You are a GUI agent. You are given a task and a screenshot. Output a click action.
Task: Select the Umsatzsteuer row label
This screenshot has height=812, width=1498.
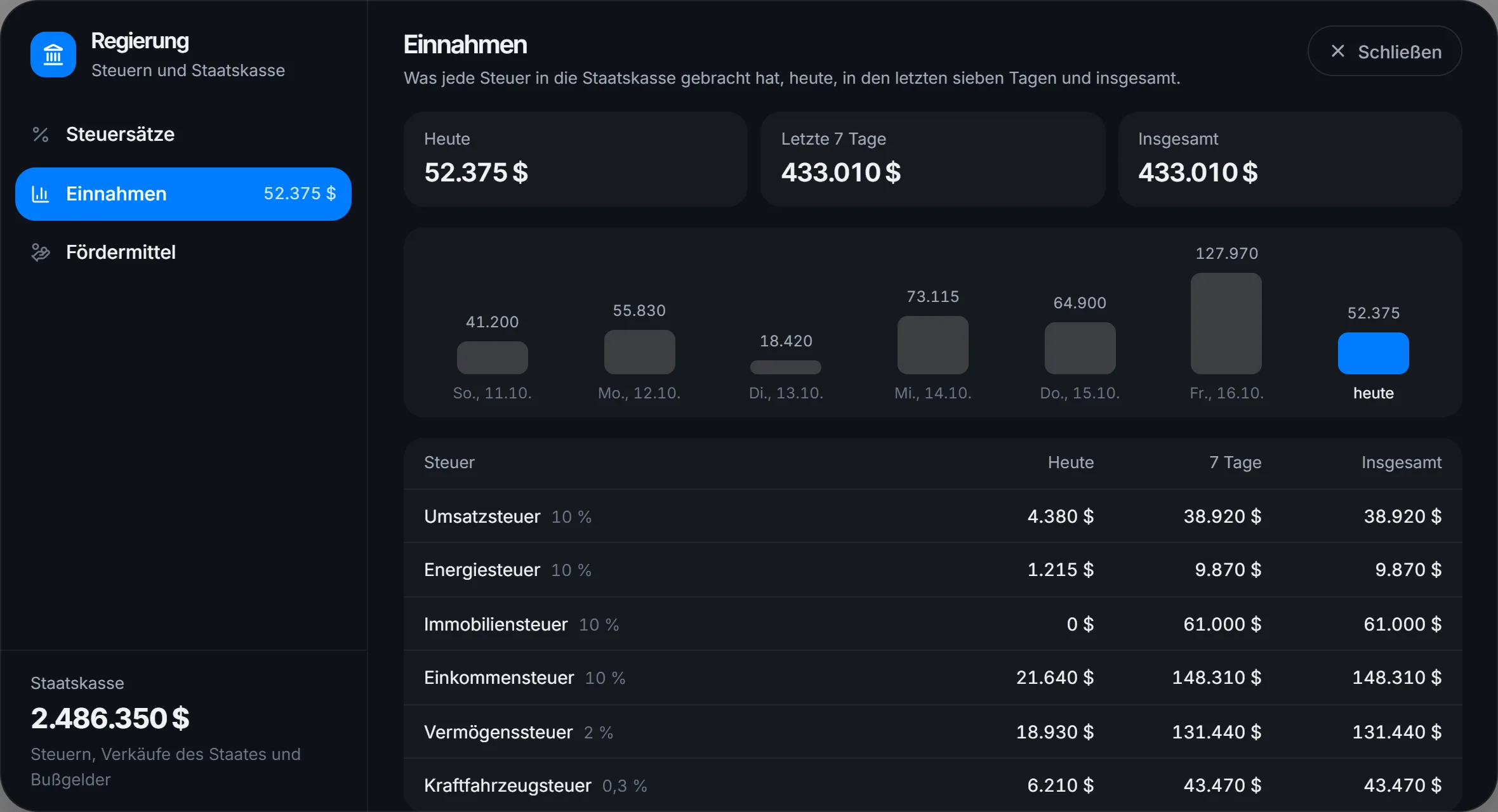(x=482, y=516)
